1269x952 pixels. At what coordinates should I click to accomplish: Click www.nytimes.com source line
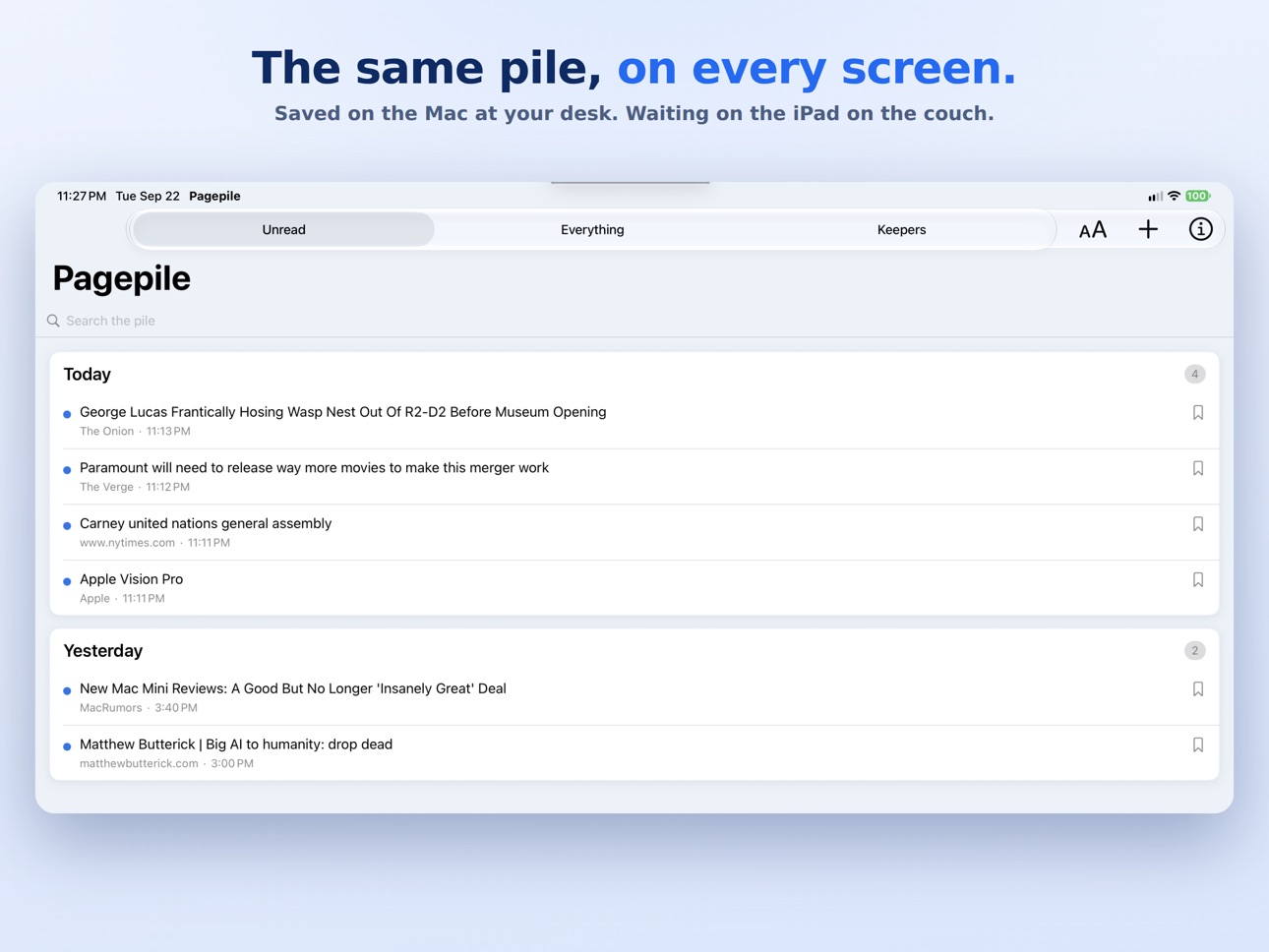pos(154,543)
